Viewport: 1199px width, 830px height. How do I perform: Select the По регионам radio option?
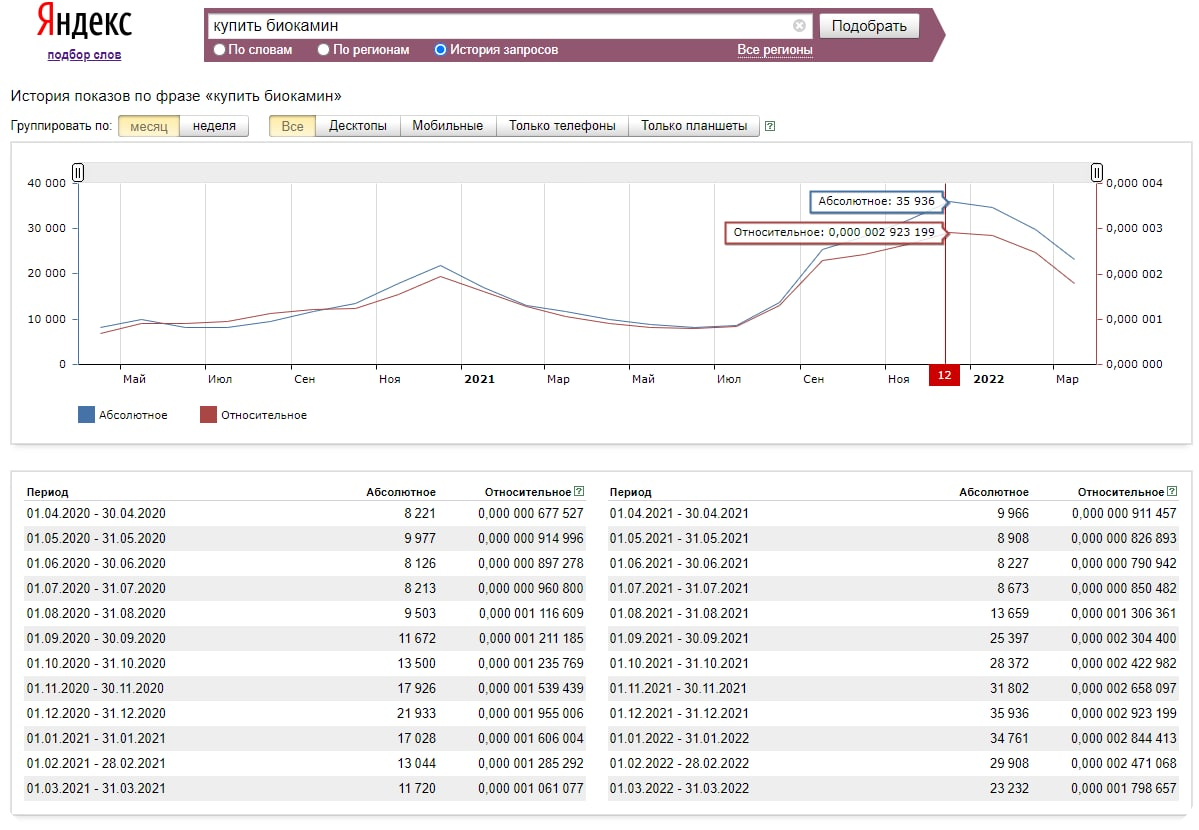coord(324,50)
